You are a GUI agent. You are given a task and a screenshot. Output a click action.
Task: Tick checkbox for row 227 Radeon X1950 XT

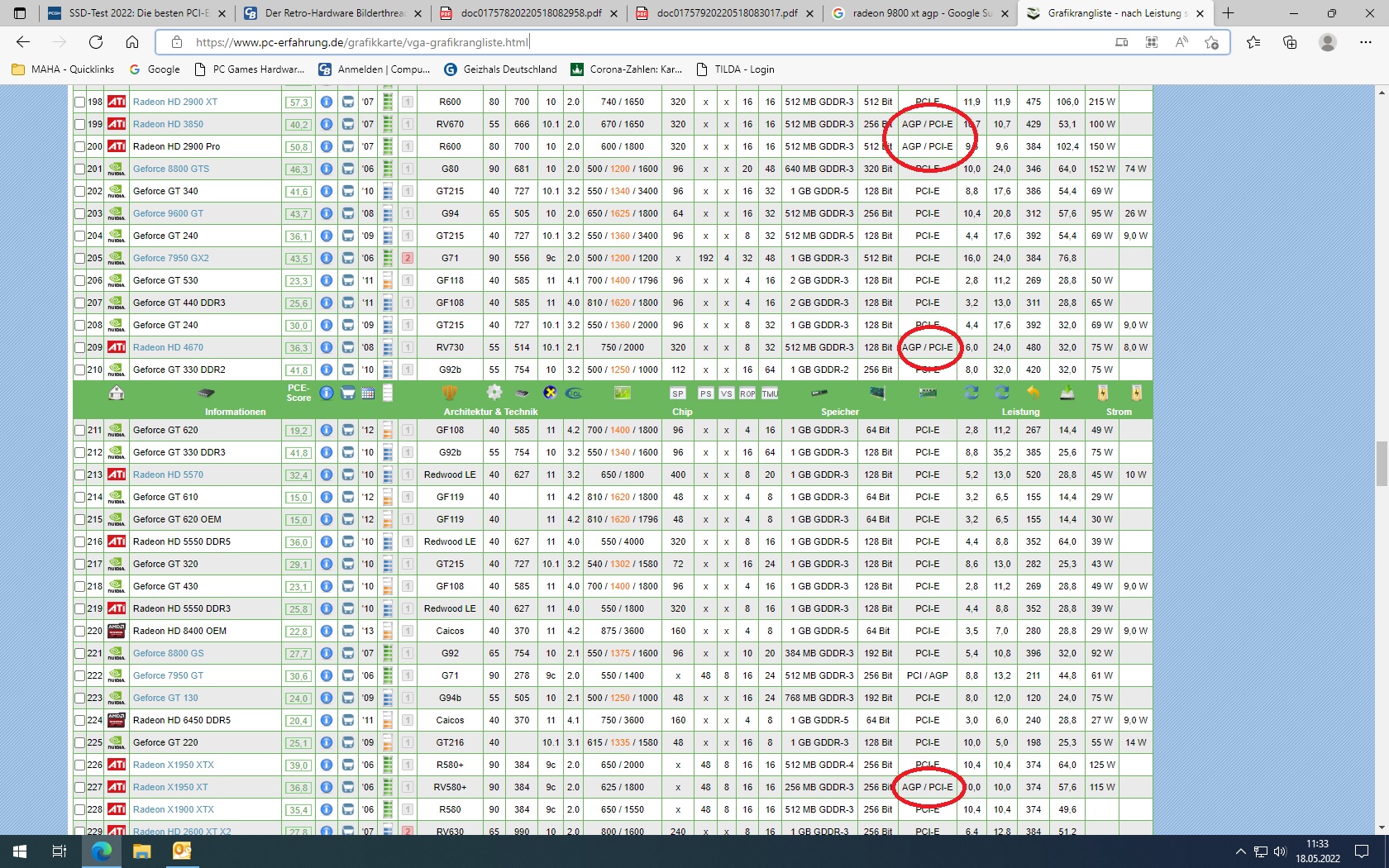point(79,787)
